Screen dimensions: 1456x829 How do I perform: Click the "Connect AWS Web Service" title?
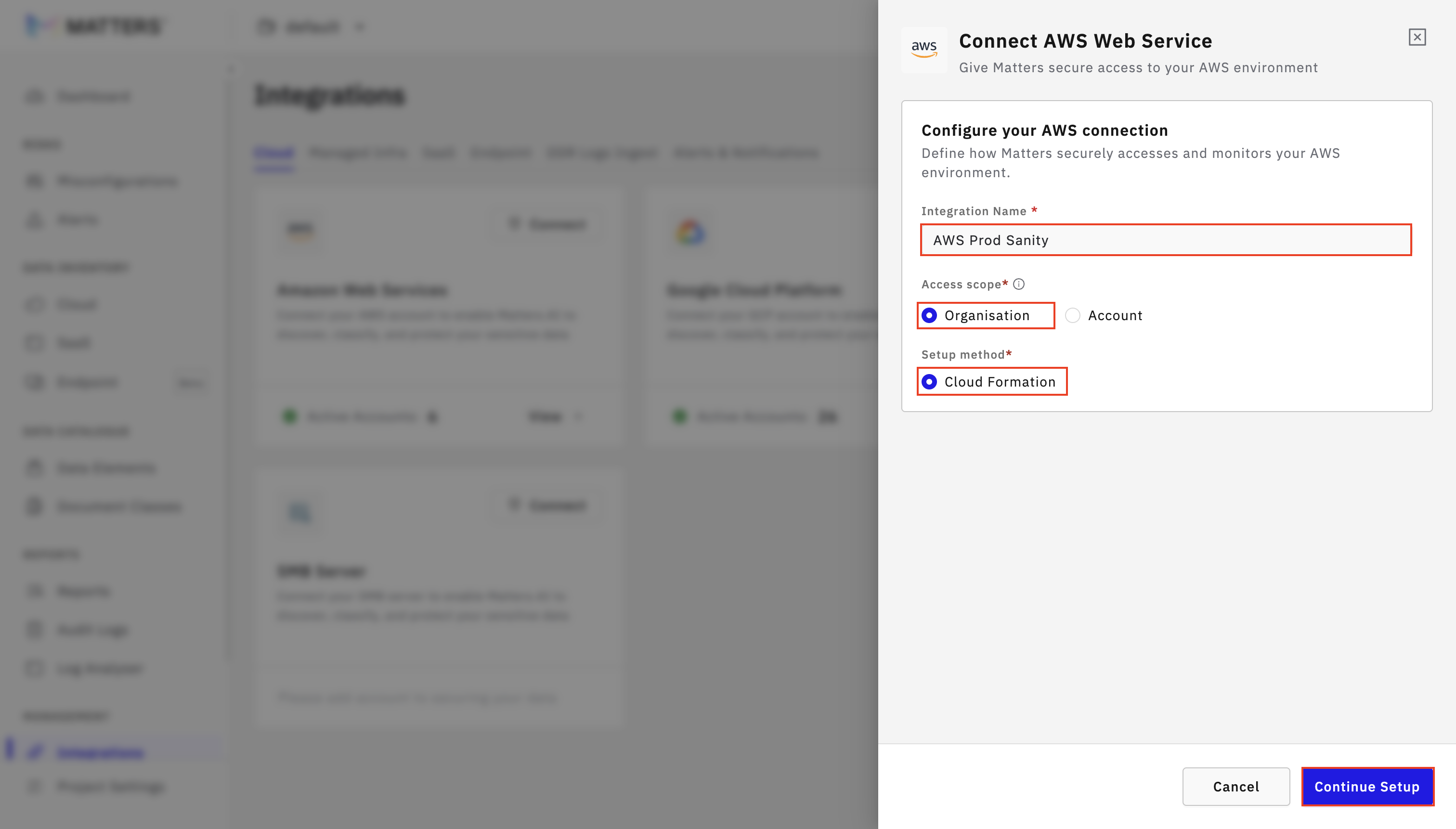1085,41
